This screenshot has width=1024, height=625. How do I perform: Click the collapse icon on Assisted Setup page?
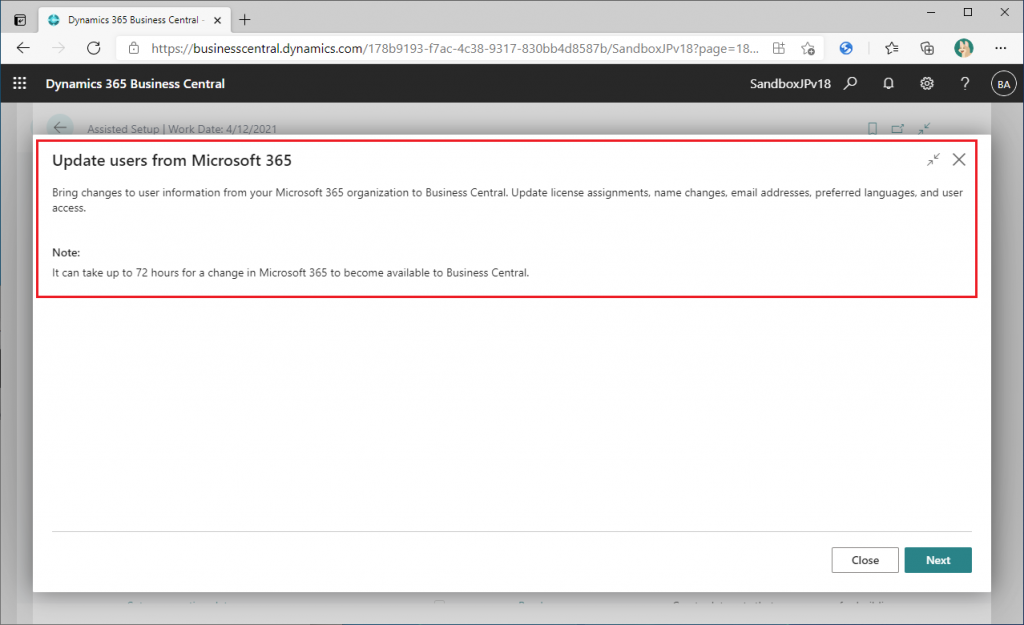coord(923,129)
